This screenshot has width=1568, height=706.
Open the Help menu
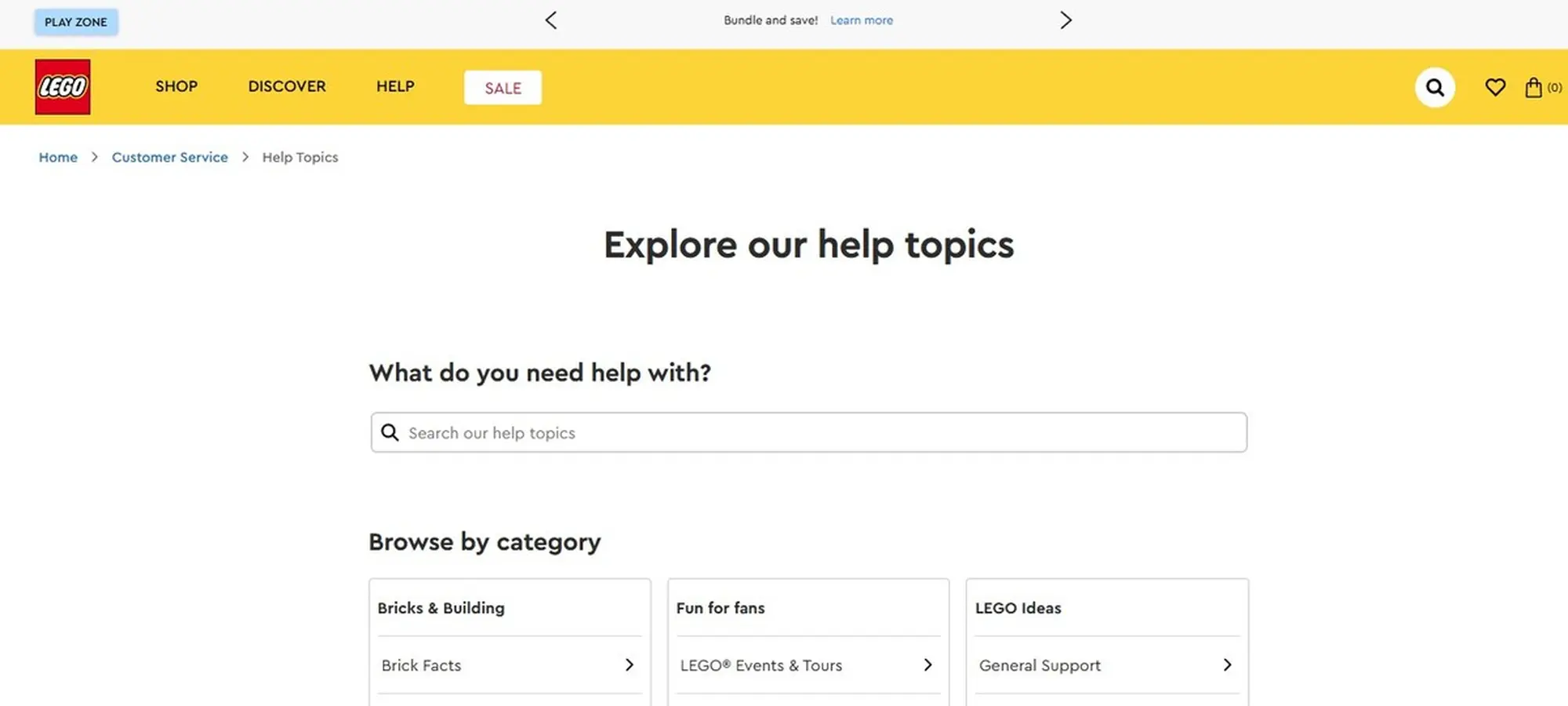tap(395, 86)
